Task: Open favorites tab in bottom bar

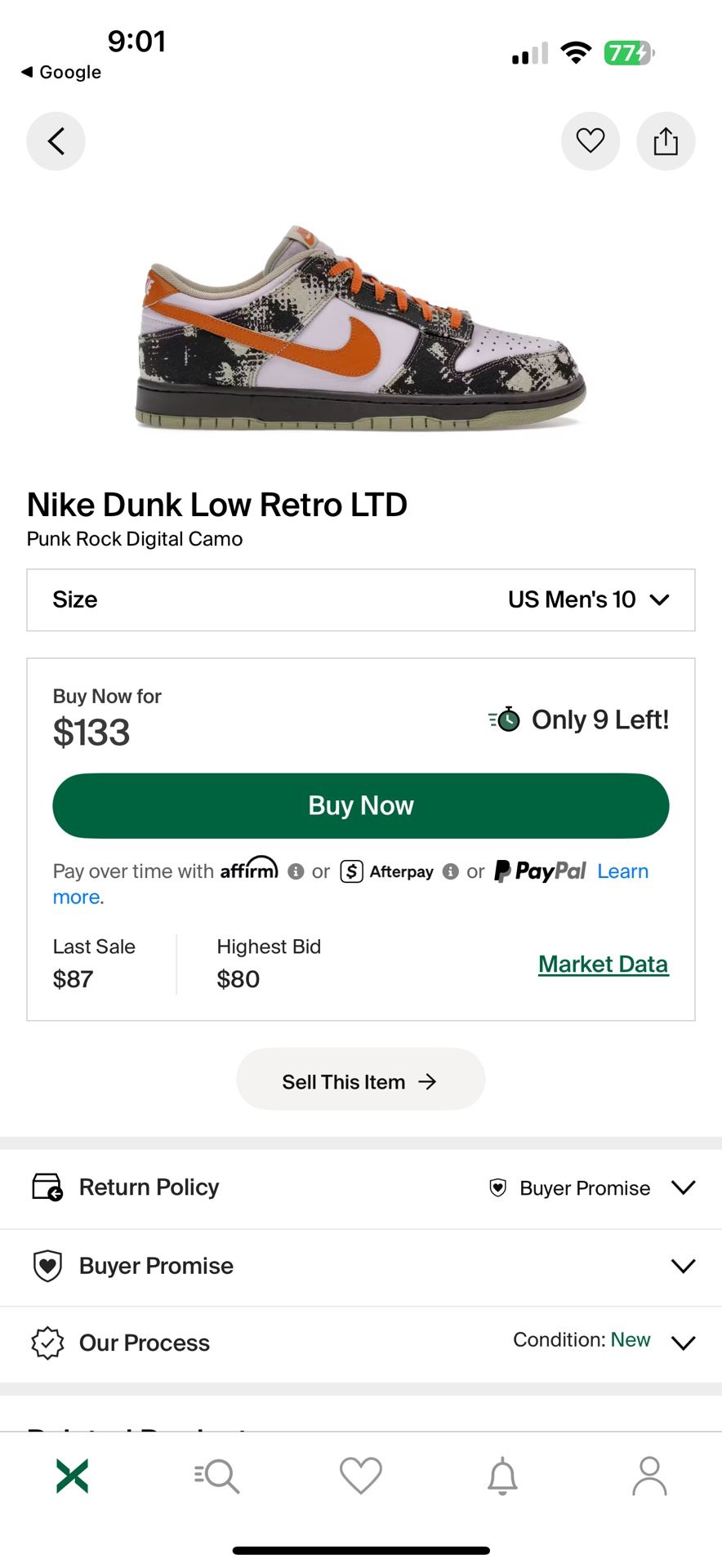Action: tap(361, 1476)
